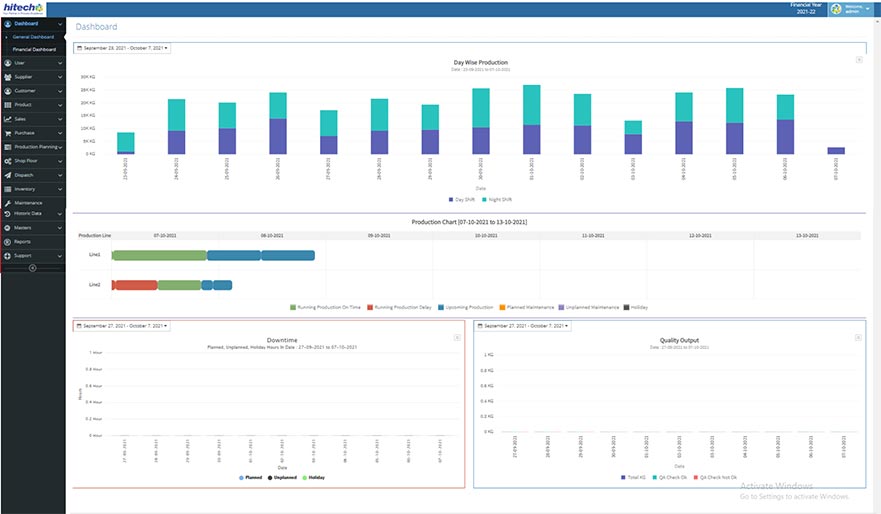Open Financial Dashboard submenu item

[x=34, y=49]
